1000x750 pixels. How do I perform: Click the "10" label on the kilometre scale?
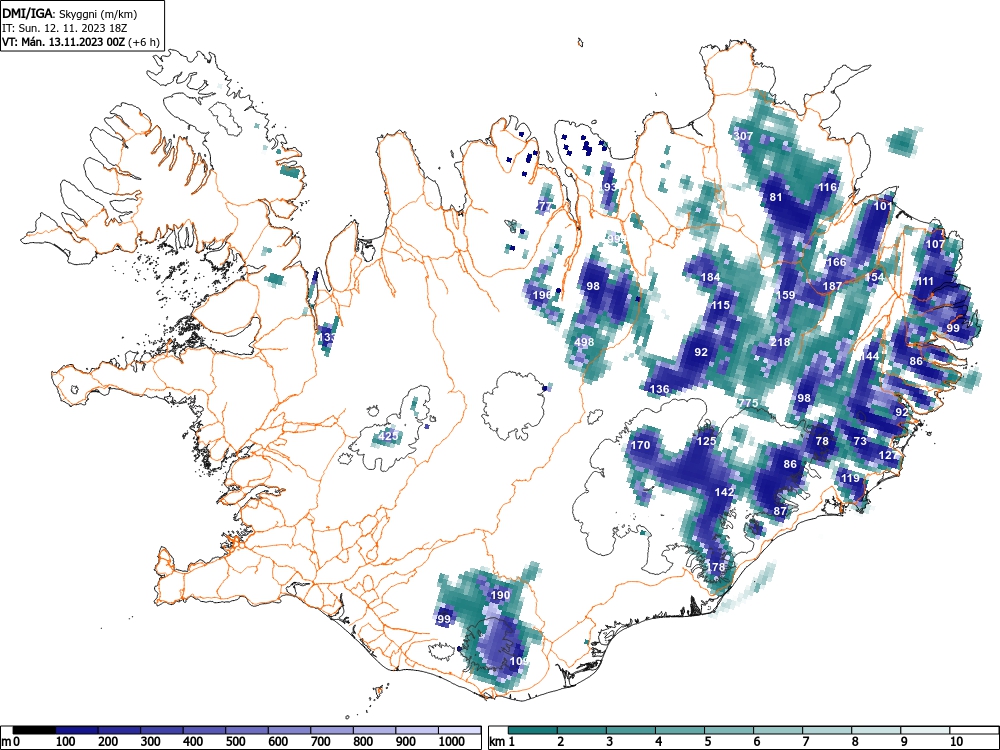click(x=956, y=742)
